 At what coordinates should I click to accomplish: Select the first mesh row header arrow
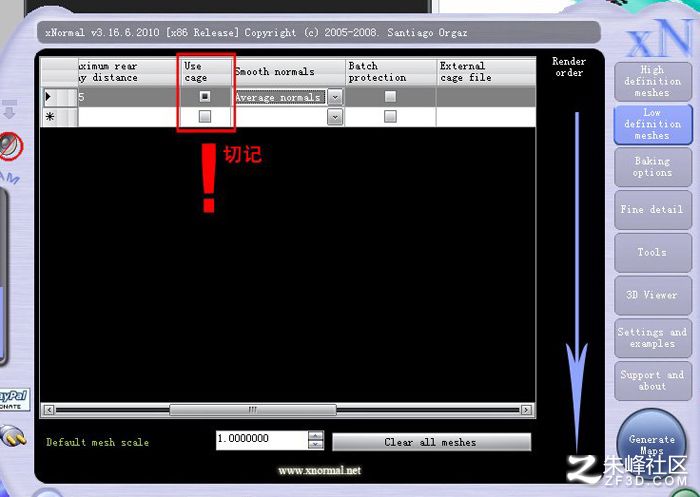[x=59, y=97]
